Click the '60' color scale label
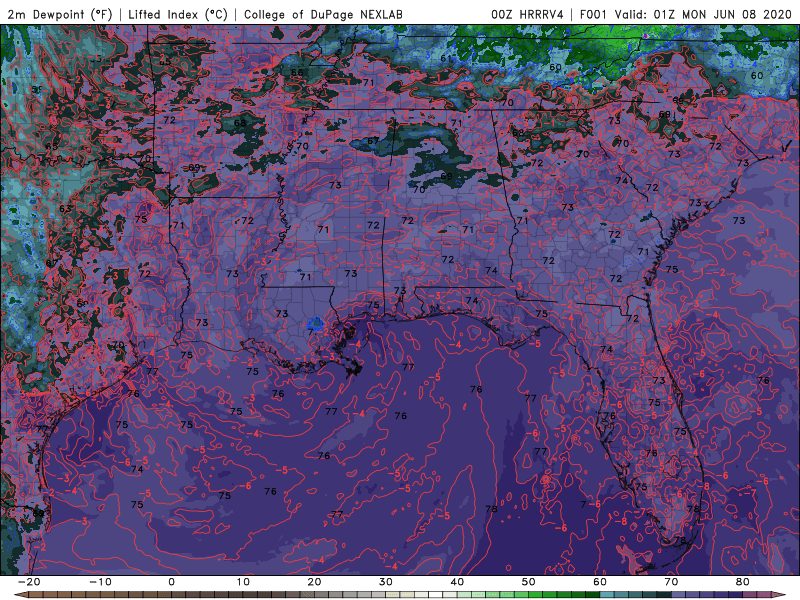The image size is (800, 600). (x=600, y=582)
